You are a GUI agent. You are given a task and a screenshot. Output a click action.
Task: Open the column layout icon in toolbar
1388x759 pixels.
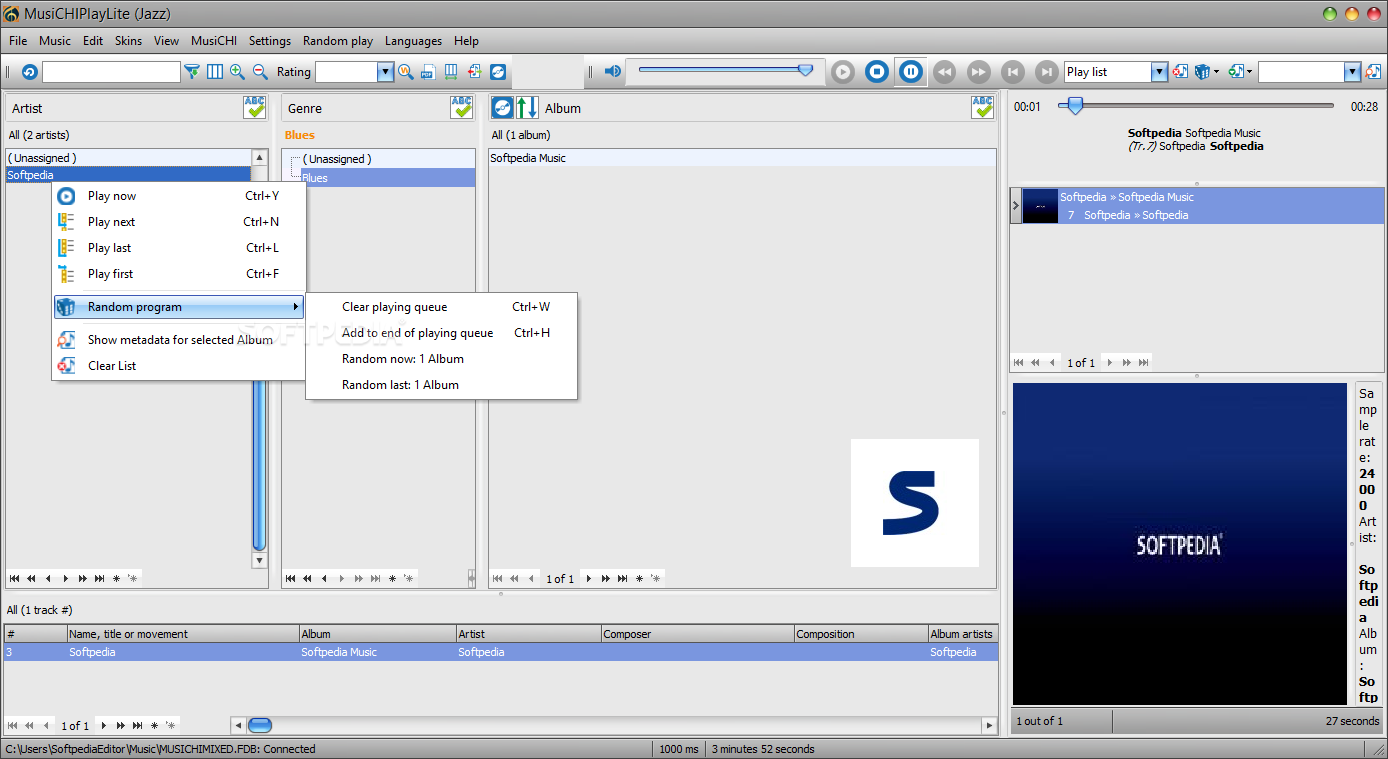click(x=215, y=72)
